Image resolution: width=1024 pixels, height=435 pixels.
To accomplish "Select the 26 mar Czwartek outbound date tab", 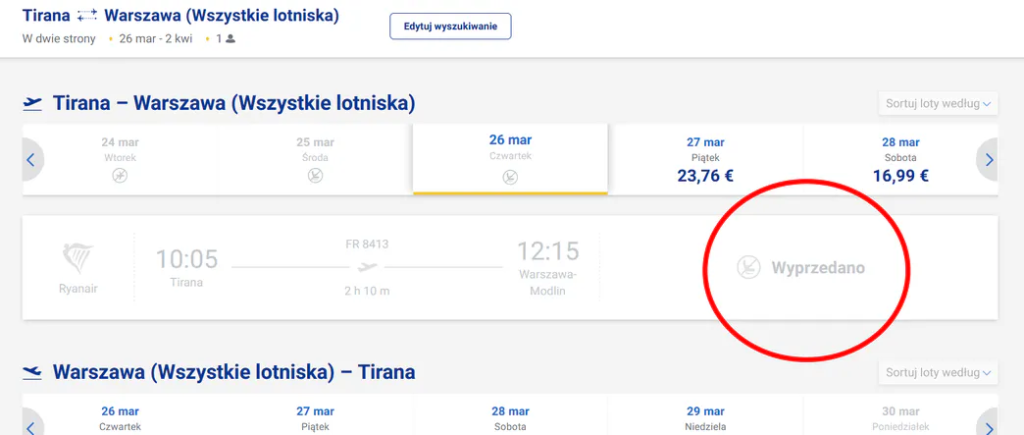I will [510, 158].
